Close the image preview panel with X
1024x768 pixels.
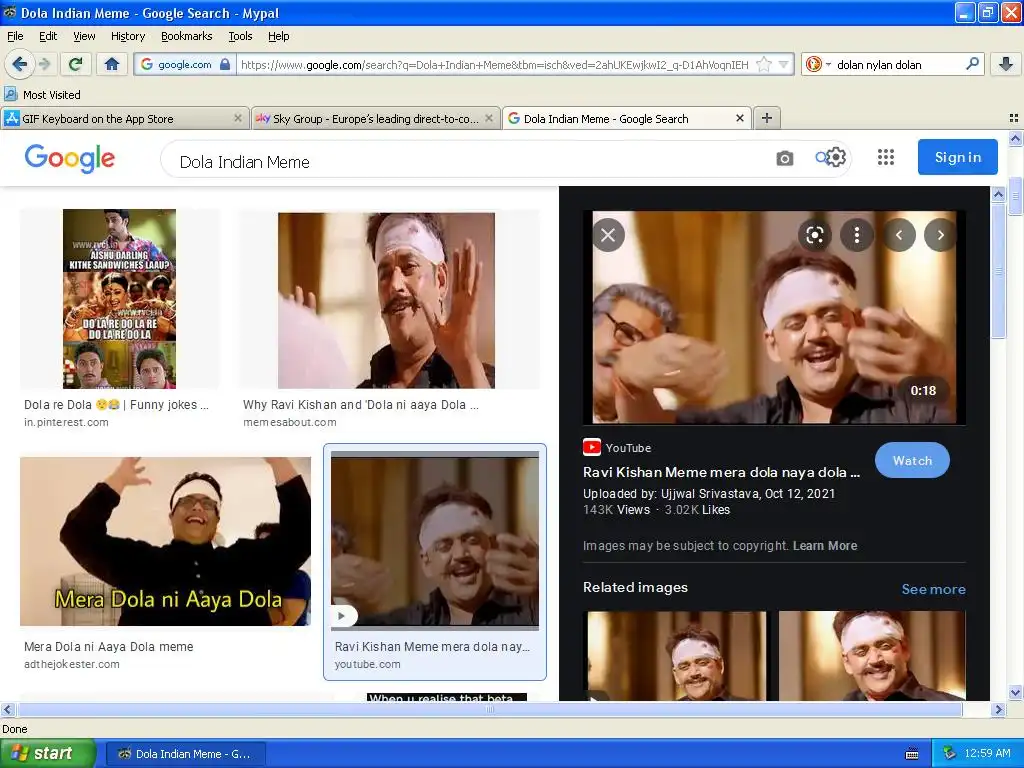pos(608,235)
